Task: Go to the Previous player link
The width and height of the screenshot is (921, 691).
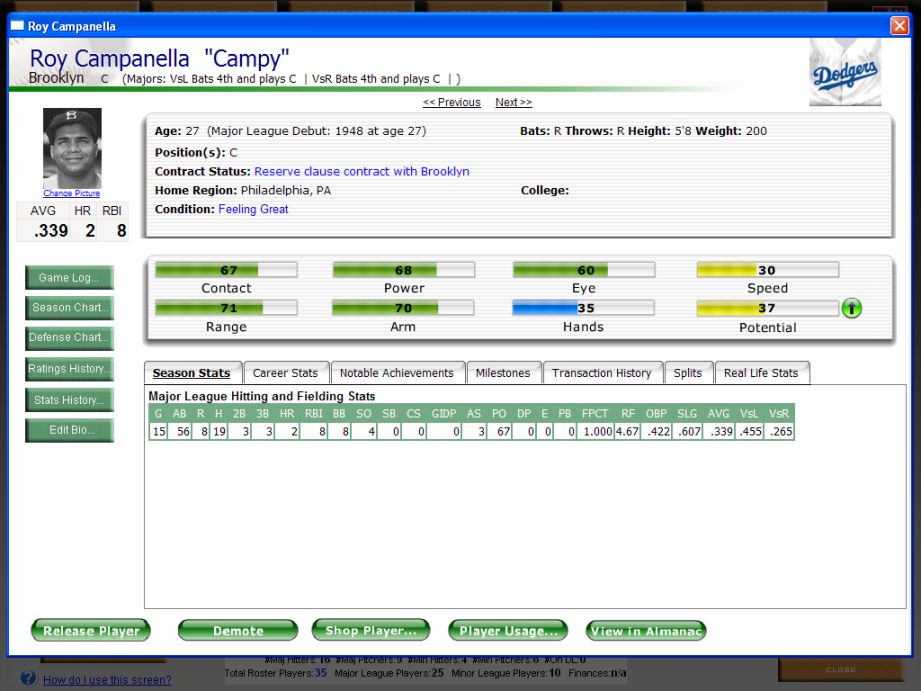Action: (452, 102)
